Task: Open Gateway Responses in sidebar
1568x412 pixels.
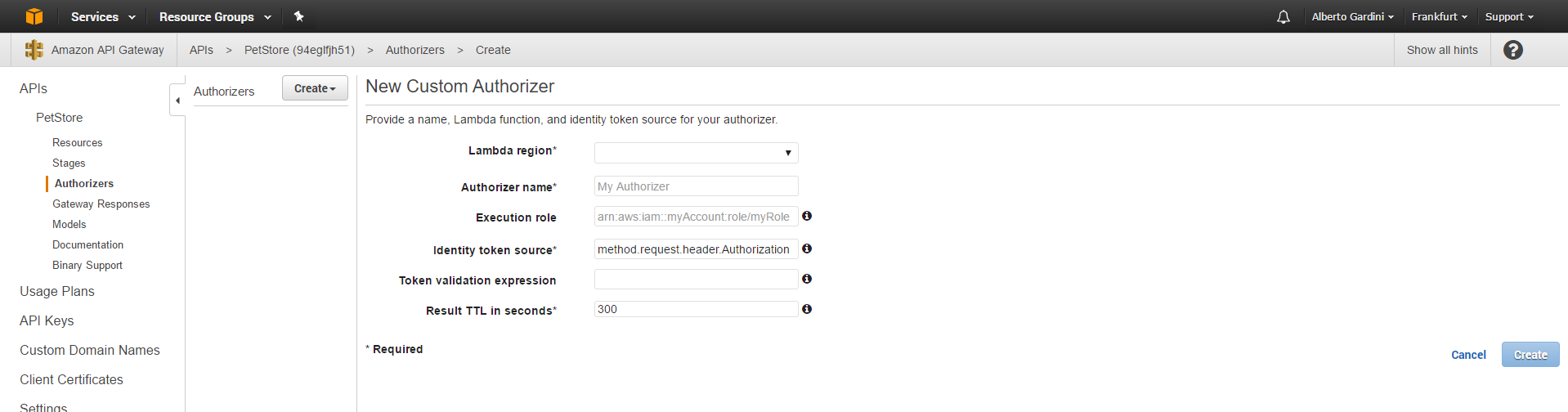Action: (x=101, y=204)
